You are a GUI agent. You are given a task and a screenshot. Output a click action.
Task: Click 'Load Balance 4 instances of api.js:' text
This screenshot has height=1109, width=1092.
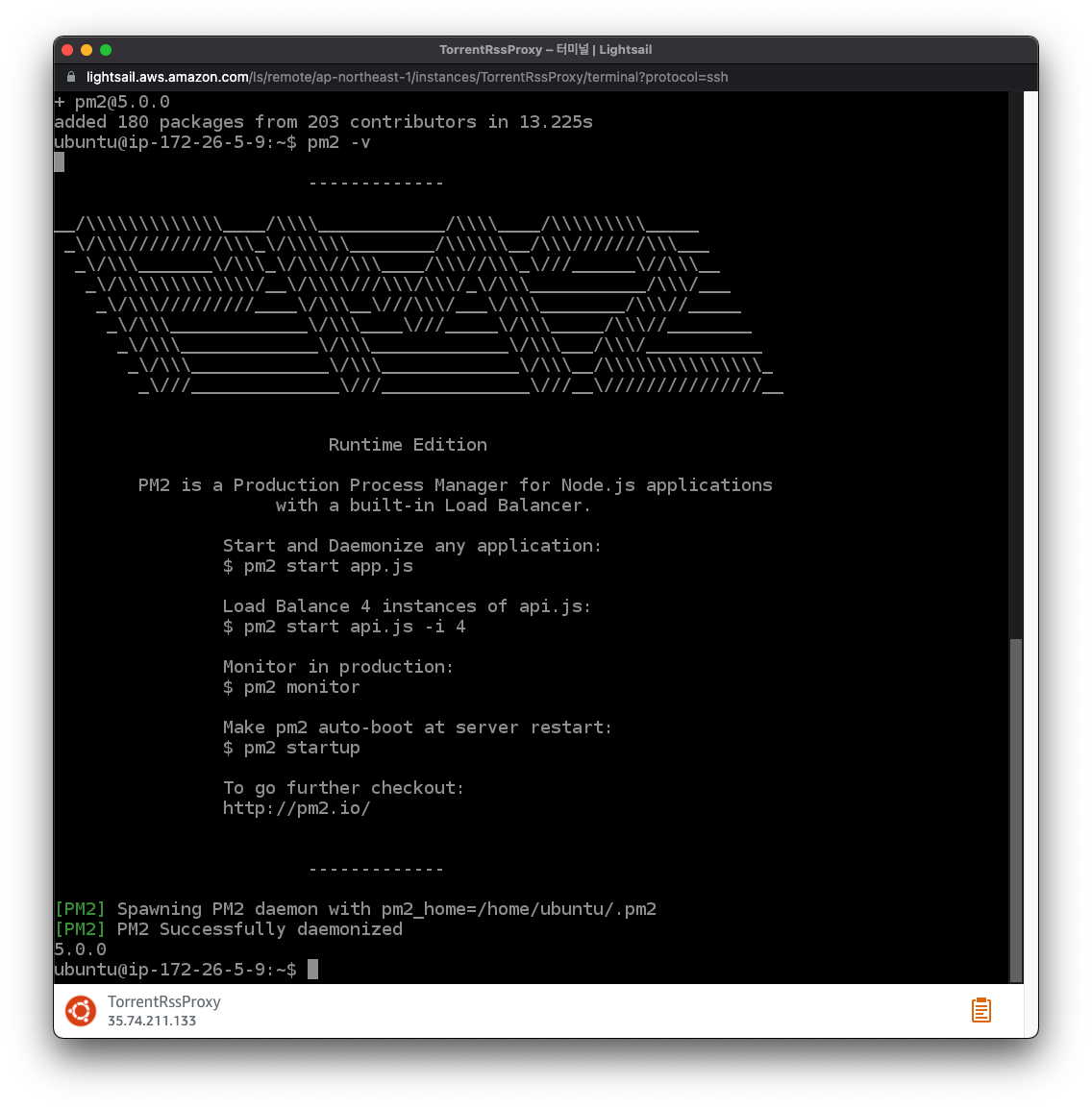(407, 606)
